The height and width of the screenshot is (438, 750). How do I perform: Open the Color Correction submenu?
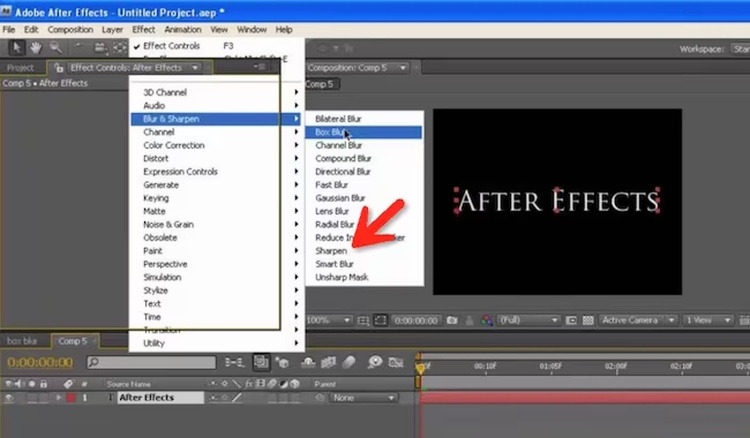[174, 145]
